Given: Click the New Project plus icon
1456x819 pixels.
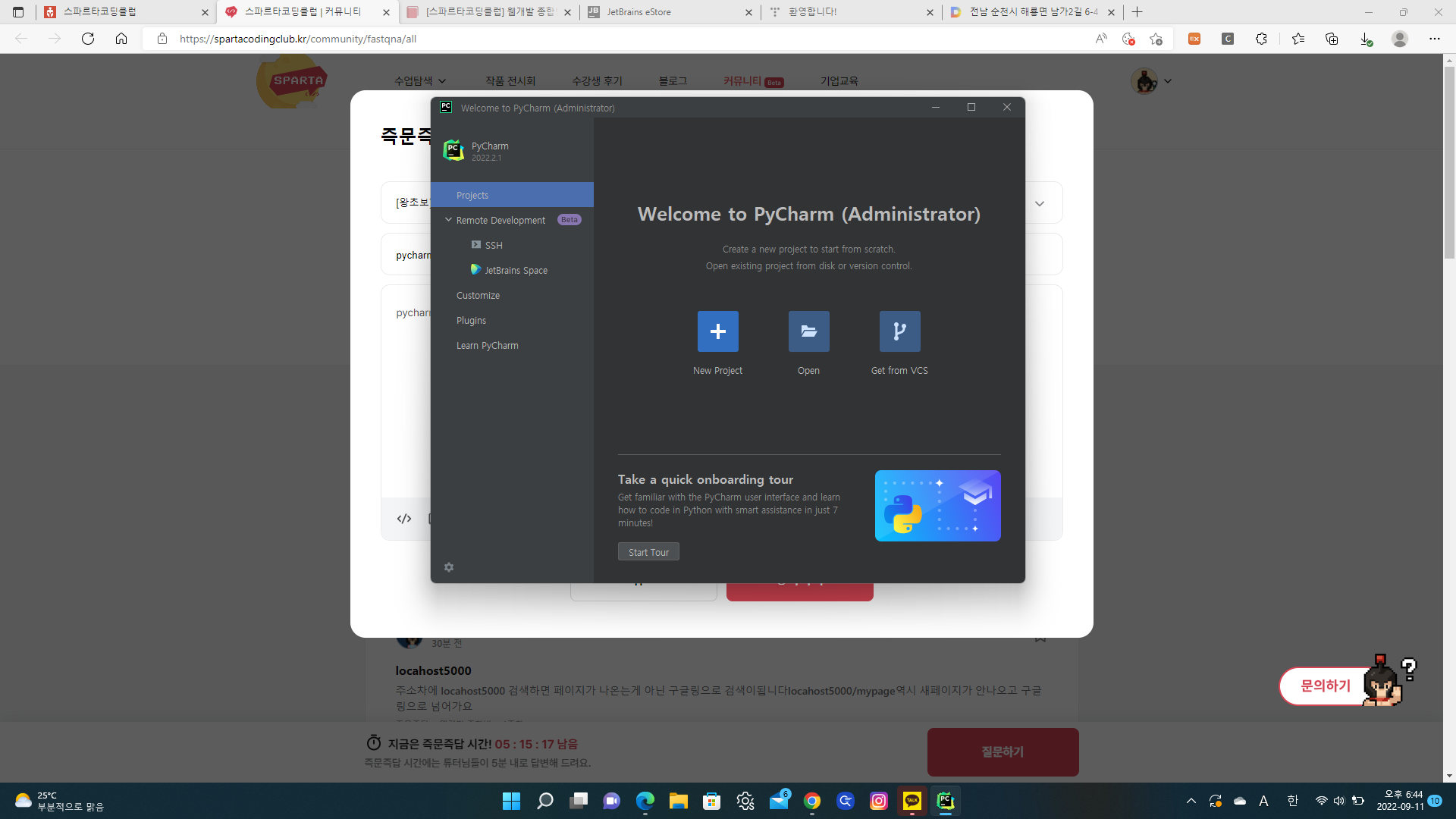Looking at the screenshot, I should (717, 331).
